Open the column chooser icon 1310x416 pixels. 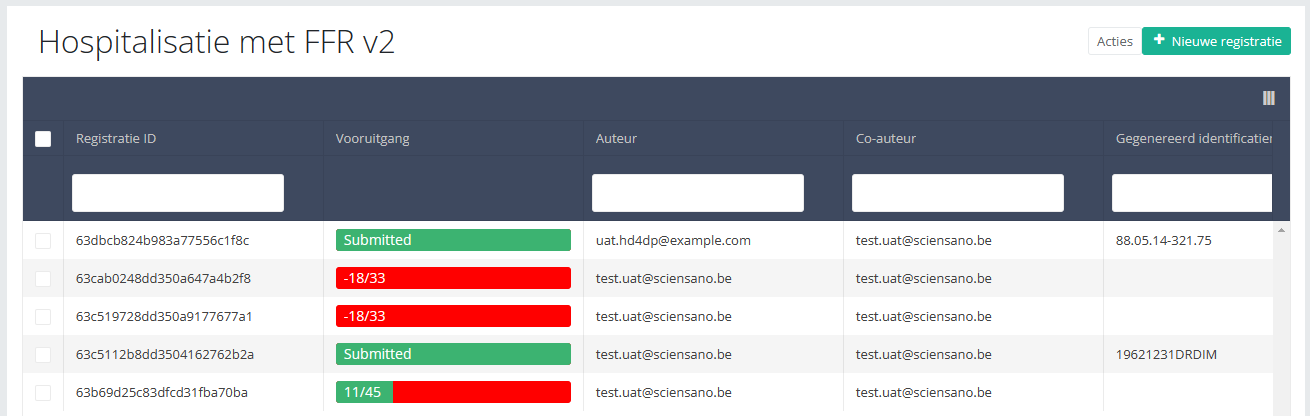coord(1268,98)
